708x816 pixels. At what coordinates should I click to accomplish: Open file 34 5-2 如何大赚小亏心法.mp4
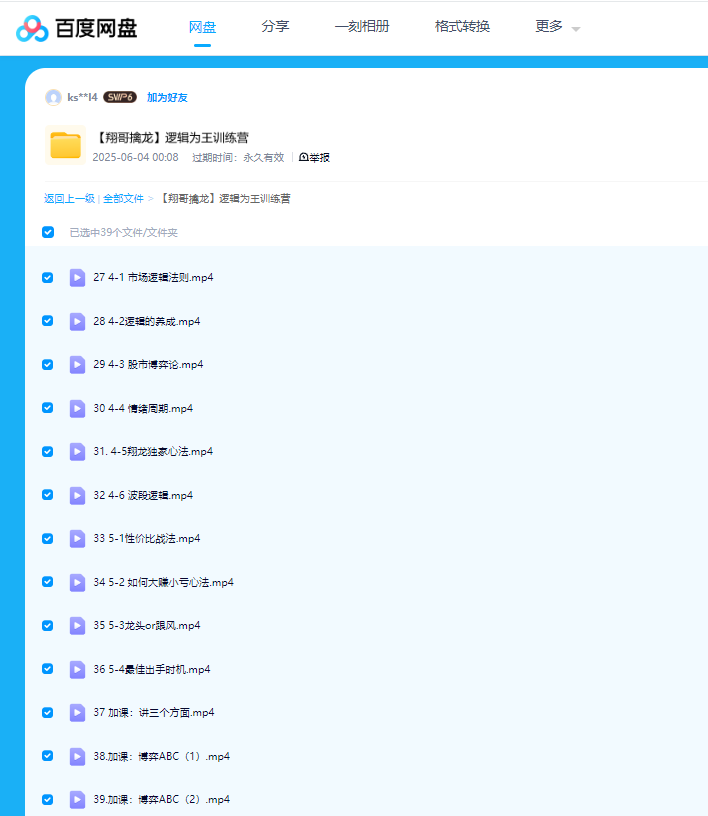[x=163, y=582]
